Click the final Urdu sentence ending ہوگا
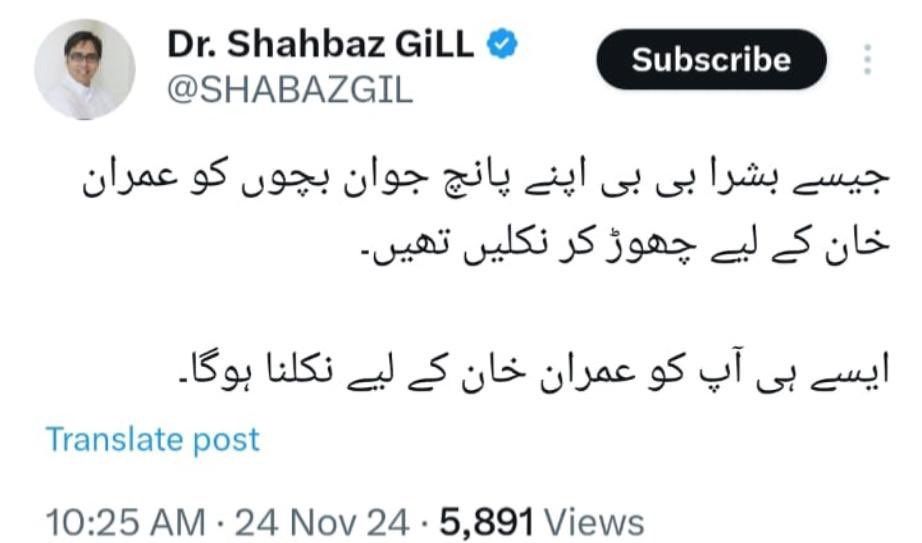This screenshot has width=922, height=543. pos(533,369)
